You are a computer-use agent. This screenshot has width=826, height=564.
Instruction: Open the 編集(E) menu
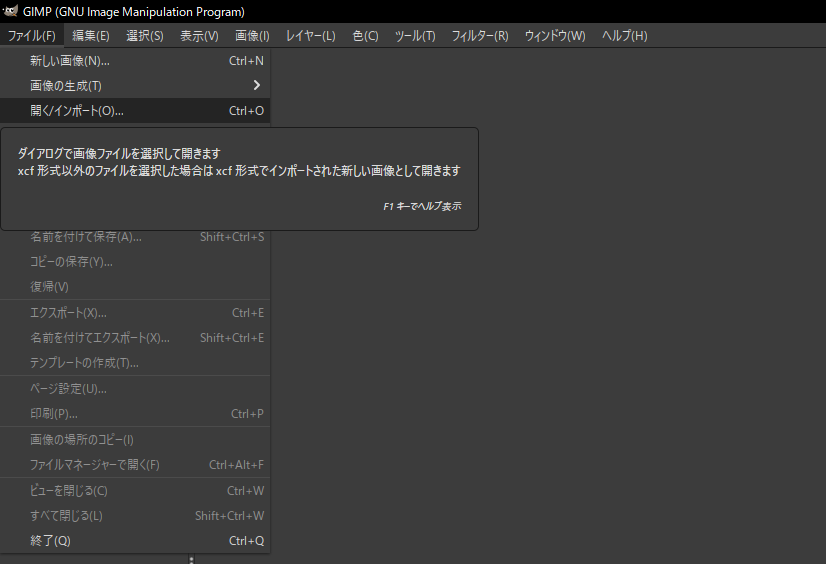point(91,36)
